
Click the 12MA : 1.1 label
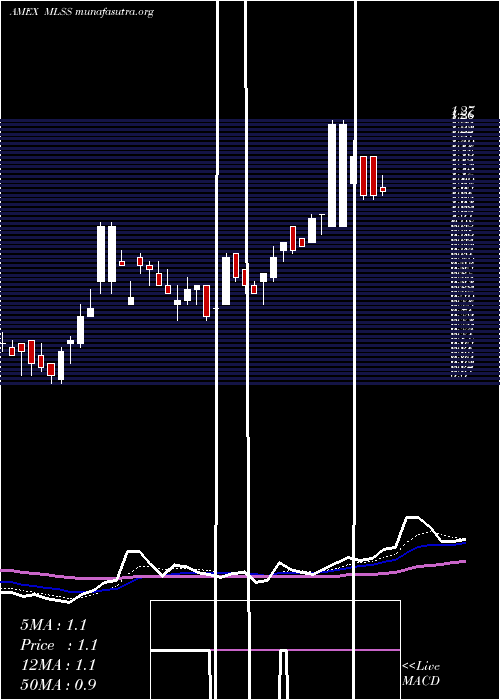coord(58,665)
